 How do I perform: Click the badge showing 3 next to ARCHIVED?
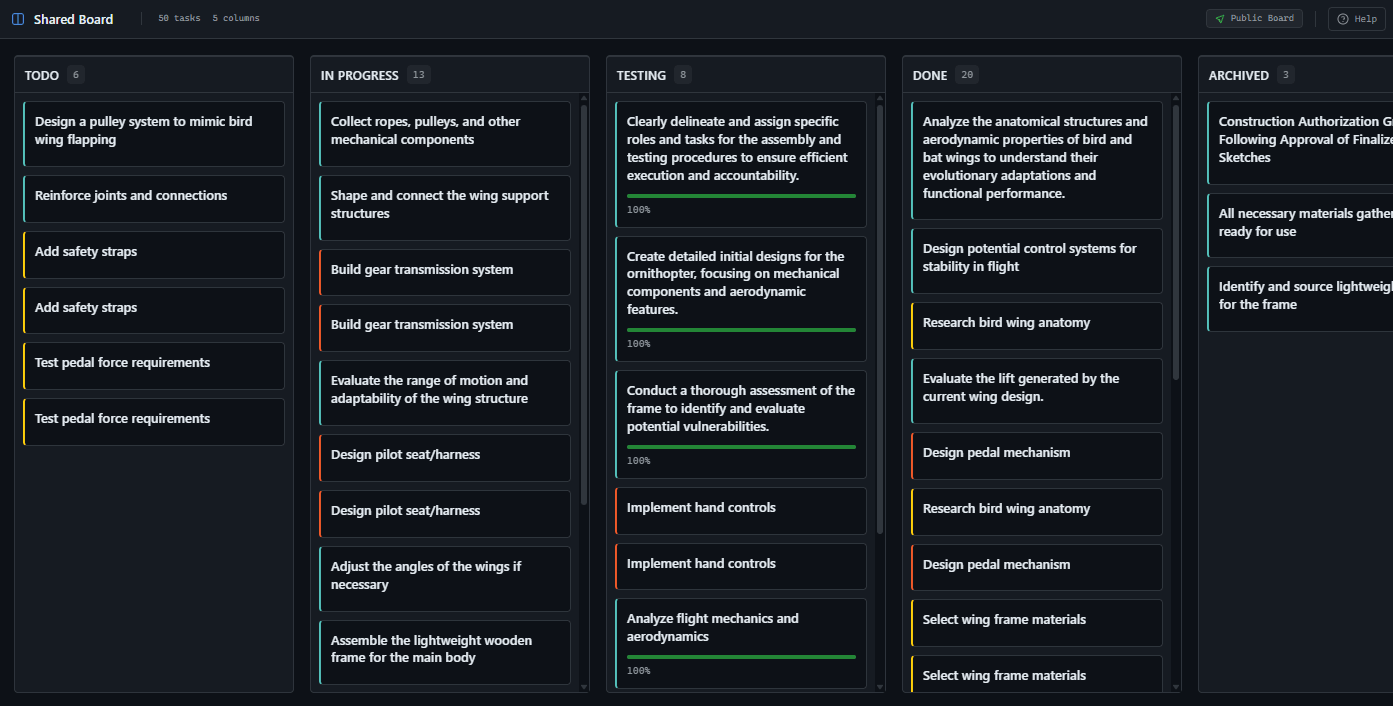click(1284, 74)
